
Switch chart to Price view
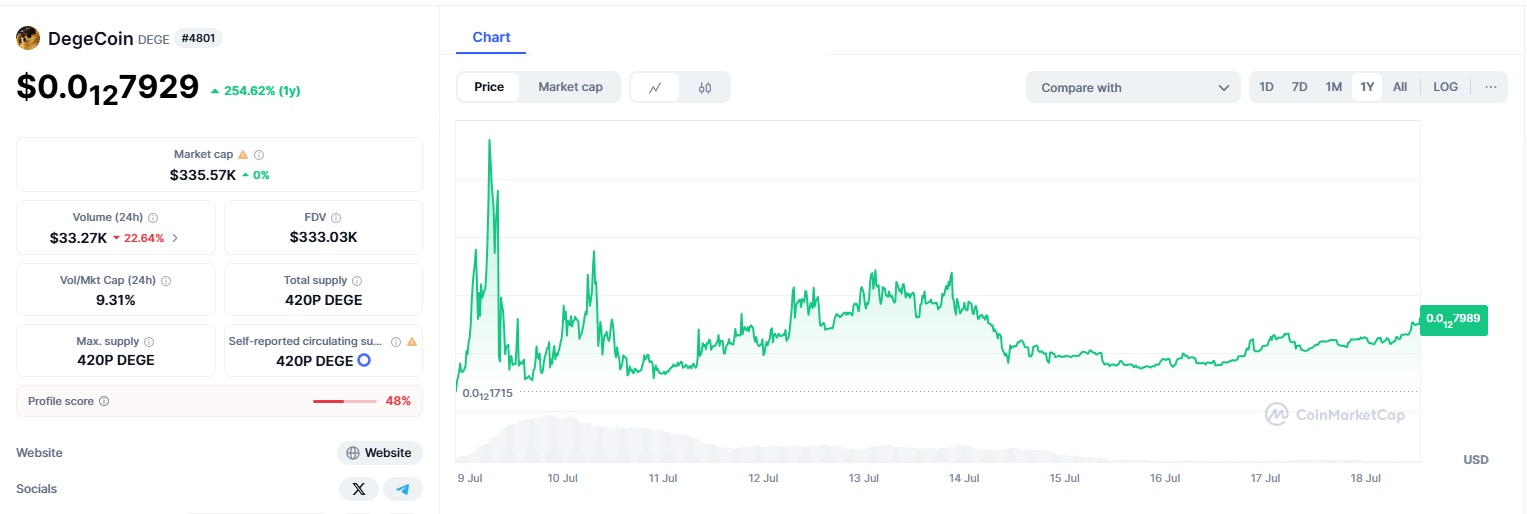pos(489,87)
